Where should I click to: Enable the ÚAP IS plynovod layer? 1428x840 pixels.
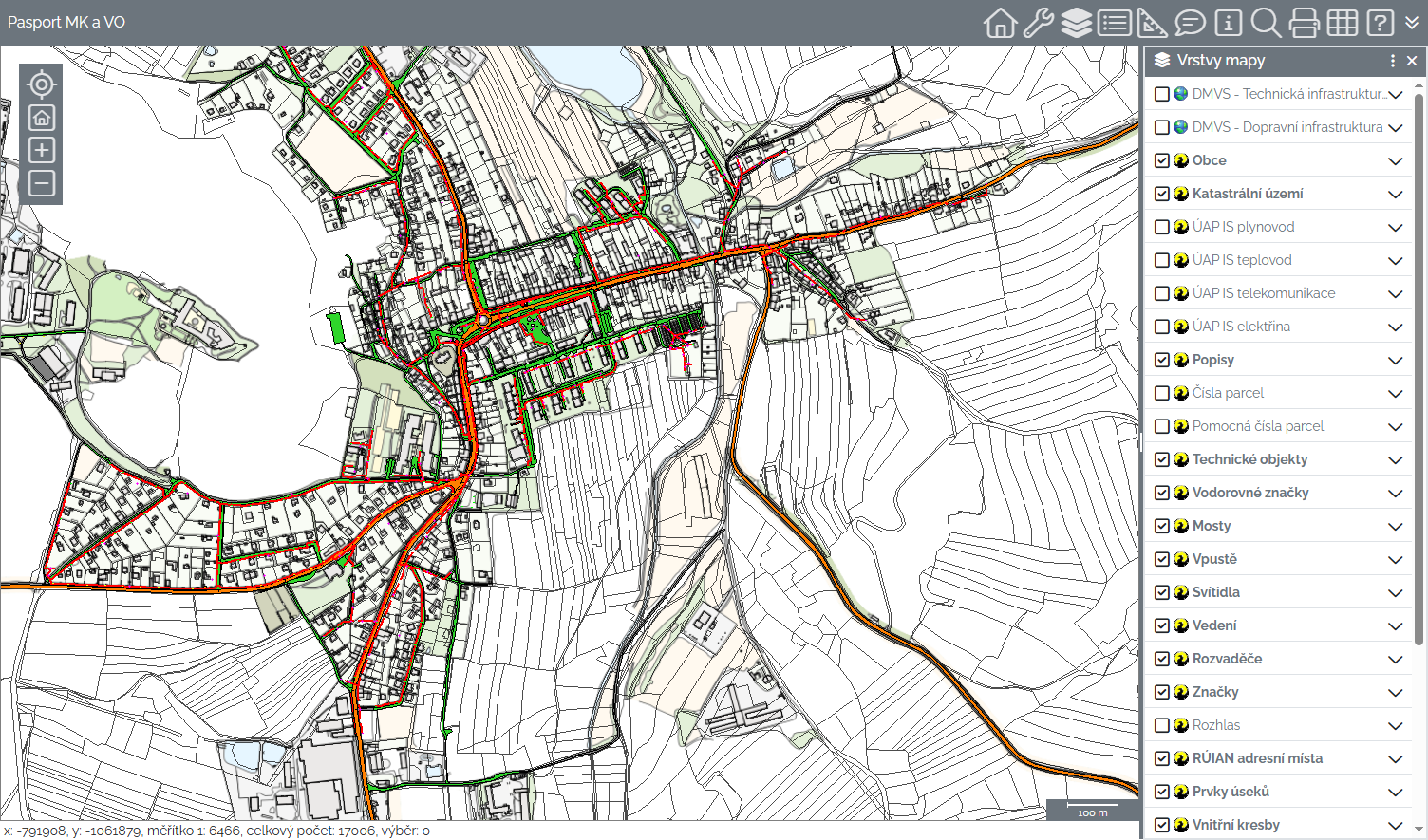pyautogui.click(x=1161, y=227)
